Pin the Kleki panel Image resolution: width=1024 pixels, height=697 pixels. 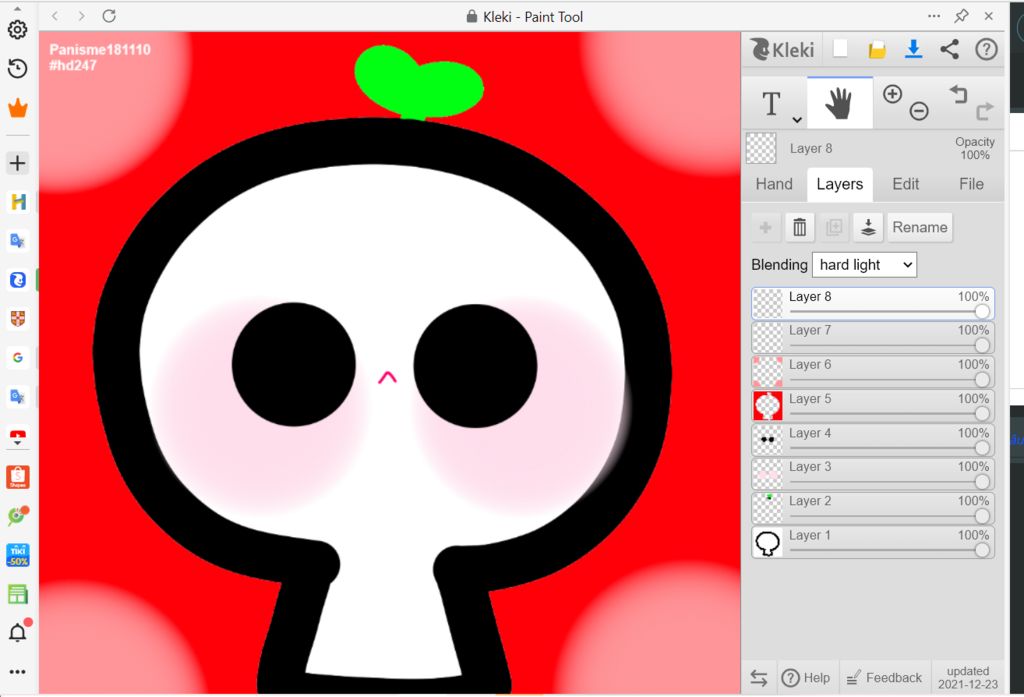point(961,16)
